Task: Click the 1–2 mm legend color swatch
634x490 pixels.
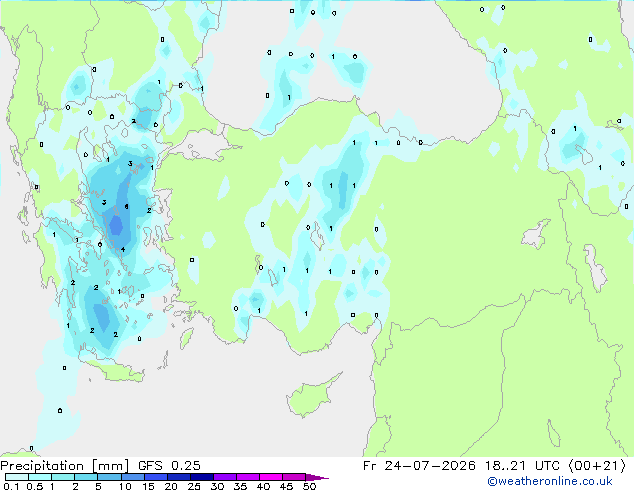Action: (x=63, y=477)
